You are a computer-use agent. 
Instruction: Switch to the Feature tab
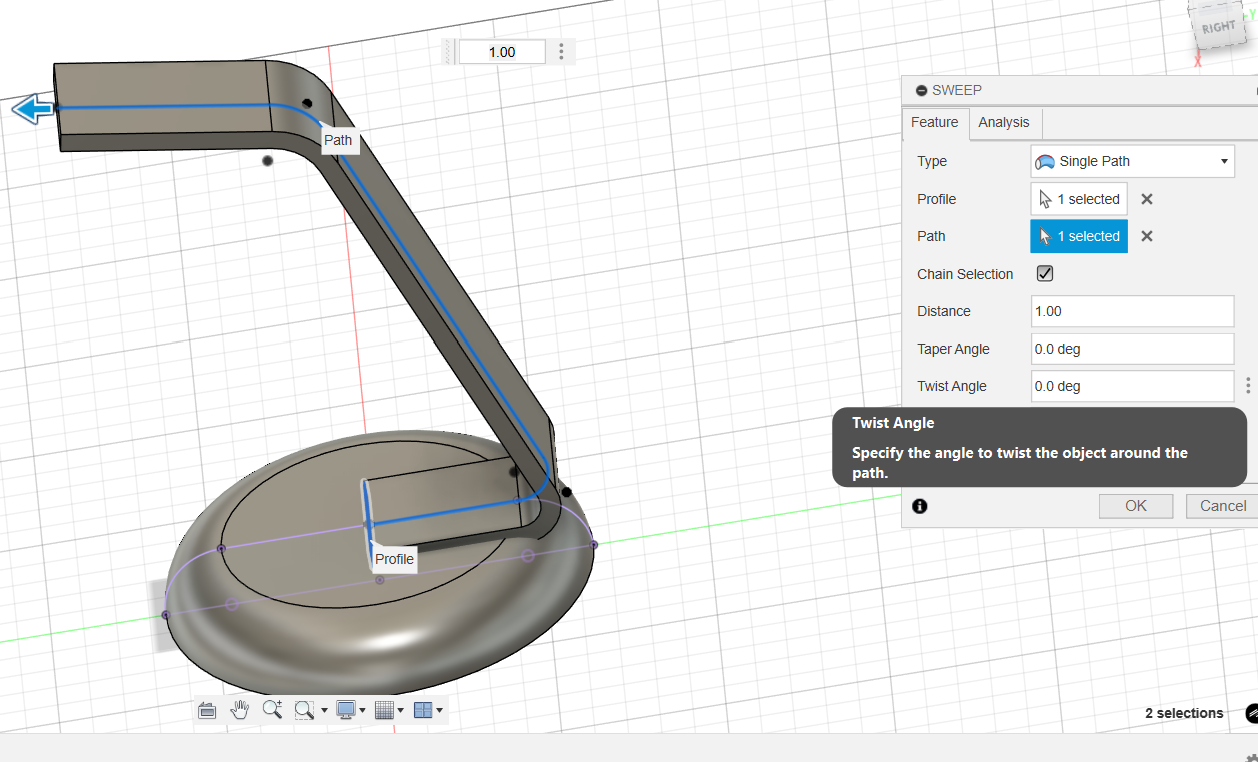935,122
